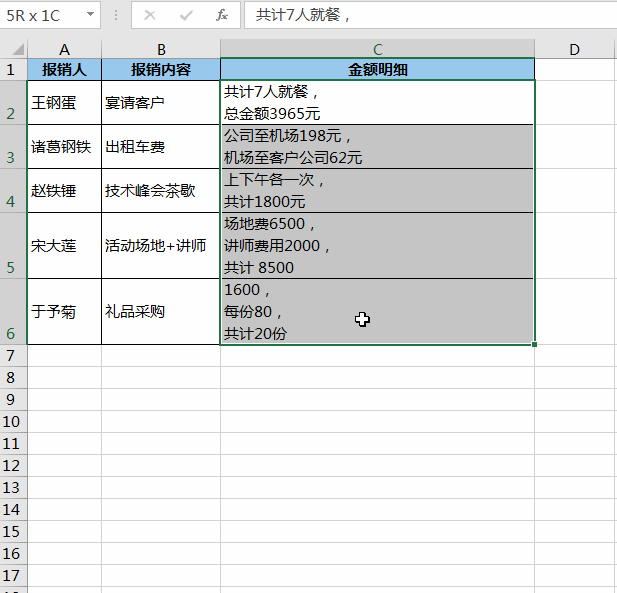Viewport: 617px width, 593px height.
Task: Click the formula bar resize dots handle
Action: 116,15
